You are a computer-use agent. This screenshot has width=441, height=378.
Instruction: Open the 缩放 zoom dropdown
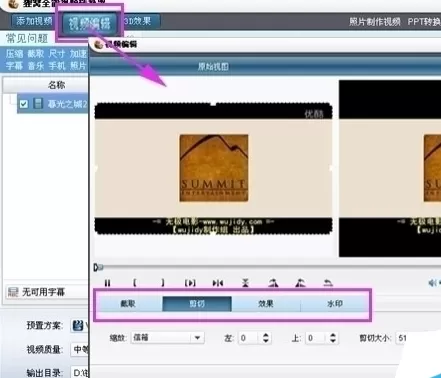point(197,338)
